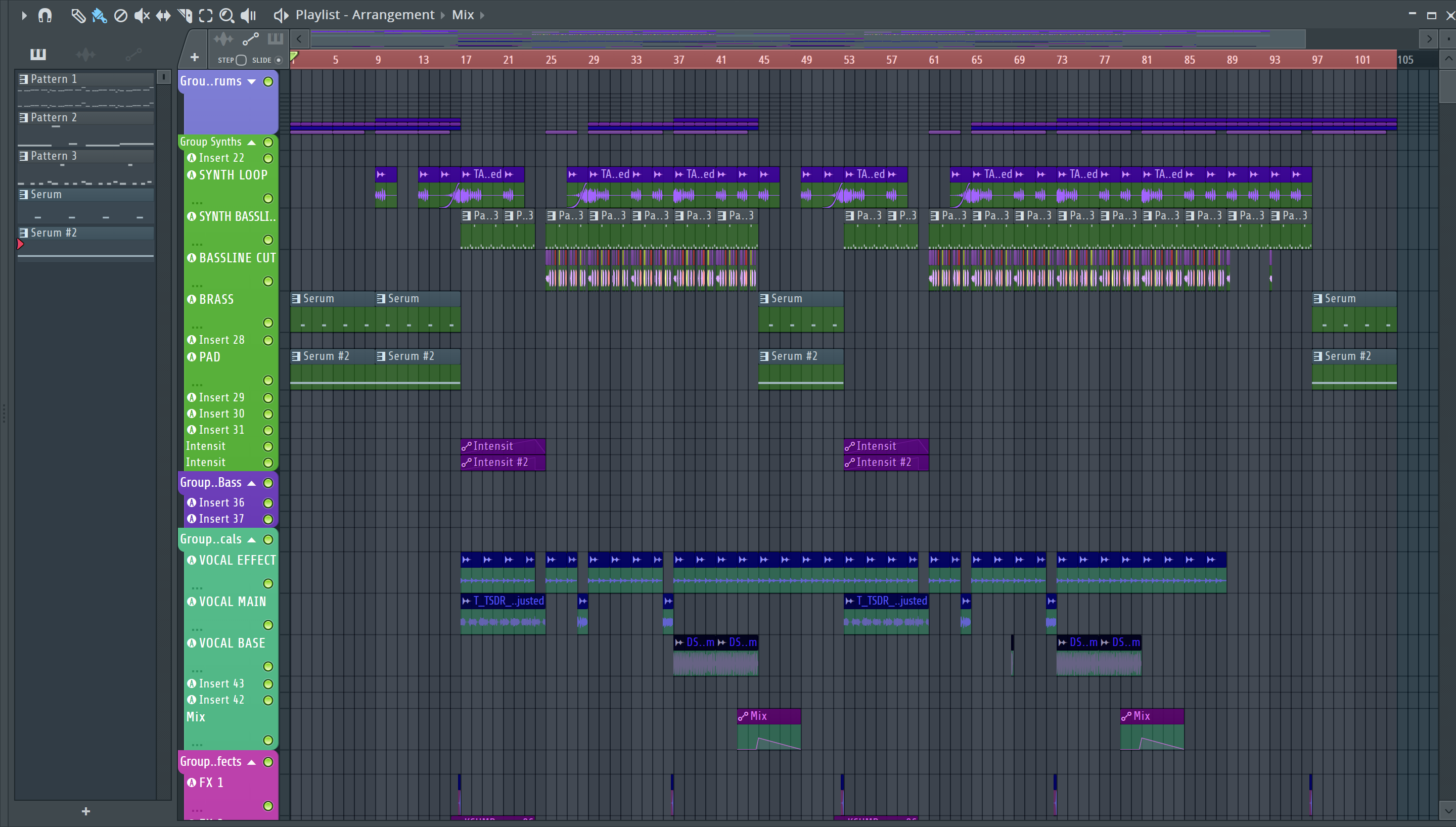Open the playlist options menu arrow

[x=24, y=15]
